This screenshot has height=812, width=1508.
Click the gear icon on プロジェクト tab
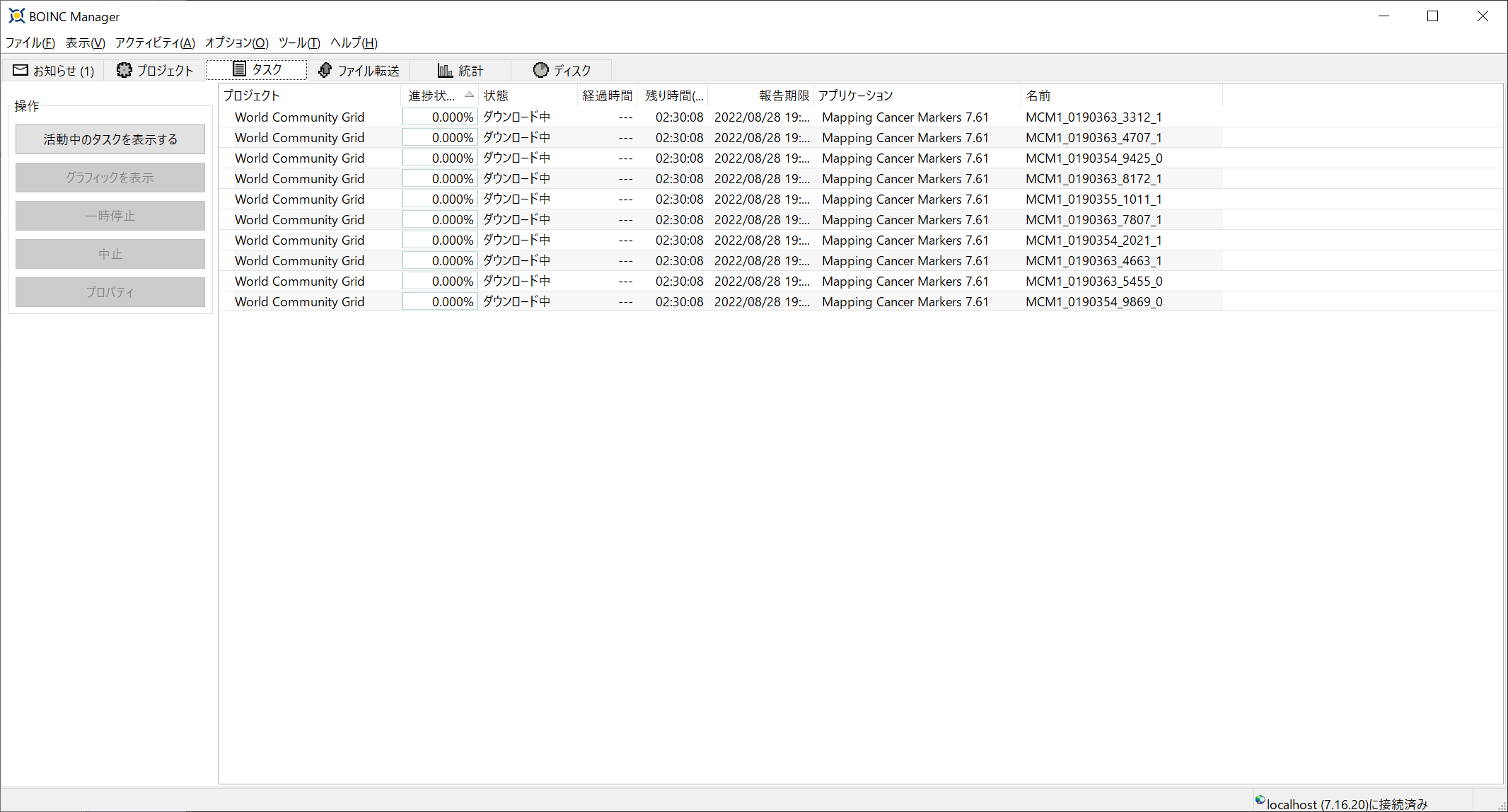pyautogui.click(x=124, y=70)
